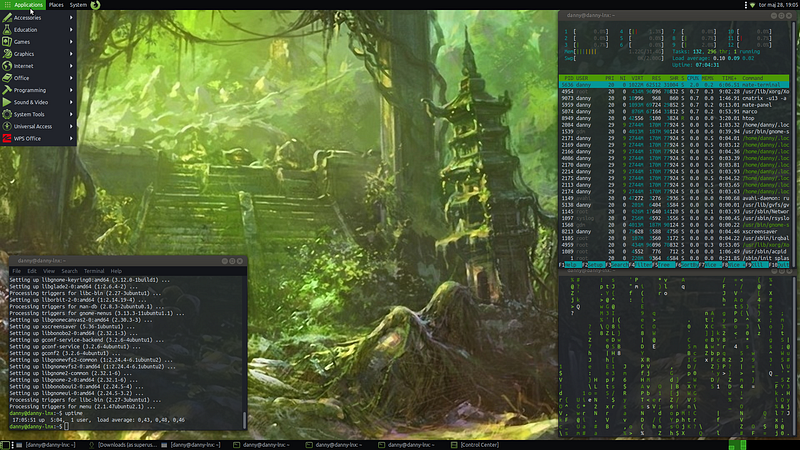Image resolution: width=800 pixels, height=450 pixels.
Task: Sort htop by CPU% column header
Action: tap(693, 78)
